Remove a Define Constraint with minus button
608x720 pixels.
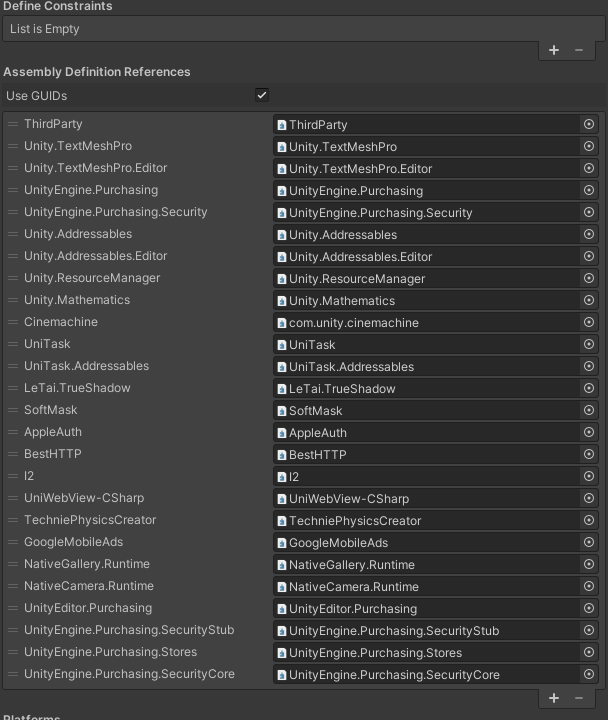[x=579, y=50]
